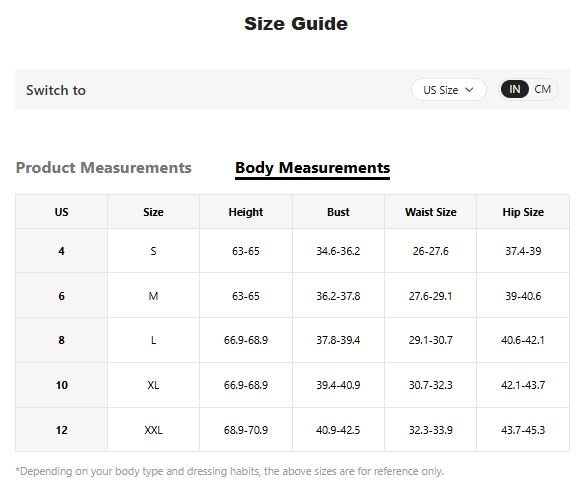Click hip value 43.7-45.3
Screen dimensions: 585x484
coord(523,430)
